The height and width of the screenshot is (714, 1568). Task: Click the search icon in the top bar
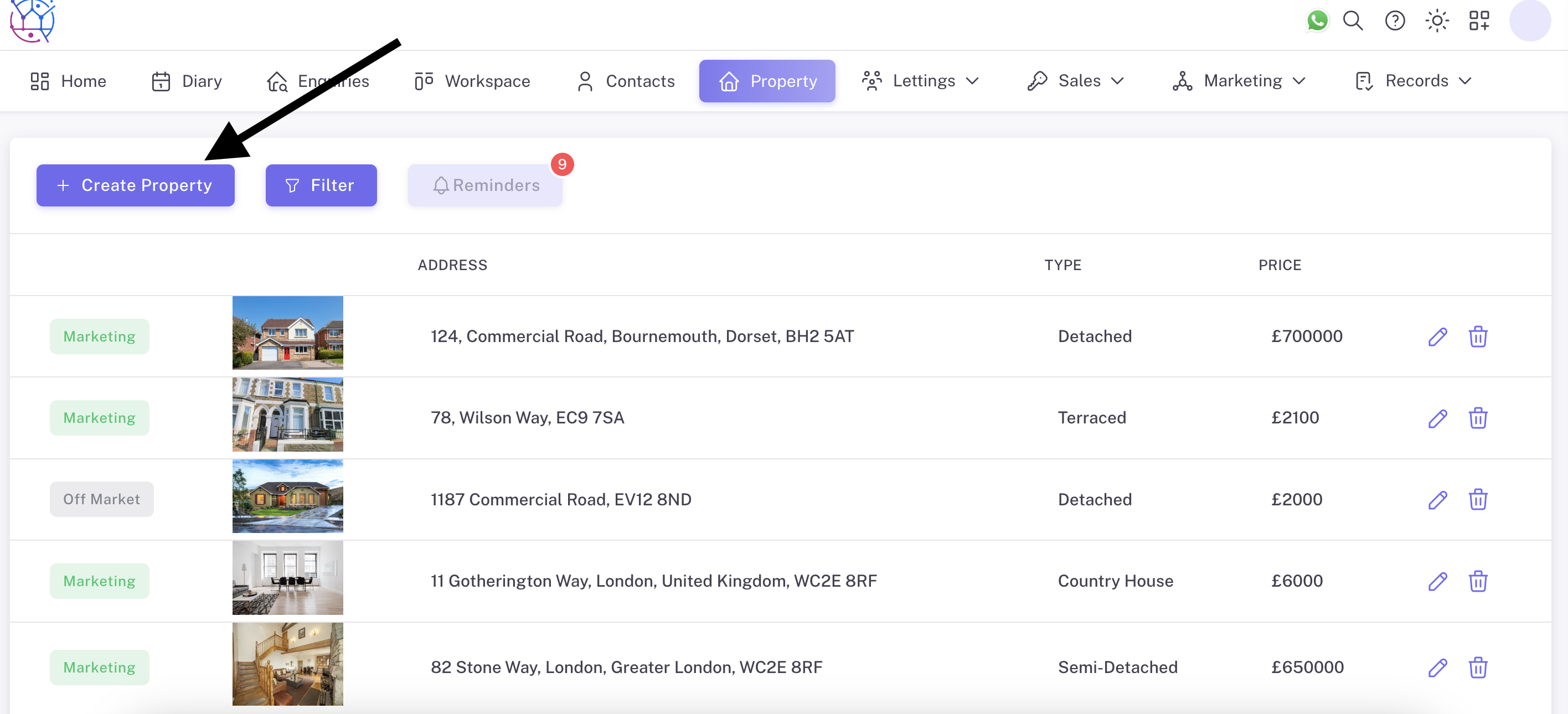(x=1353, y=20)
